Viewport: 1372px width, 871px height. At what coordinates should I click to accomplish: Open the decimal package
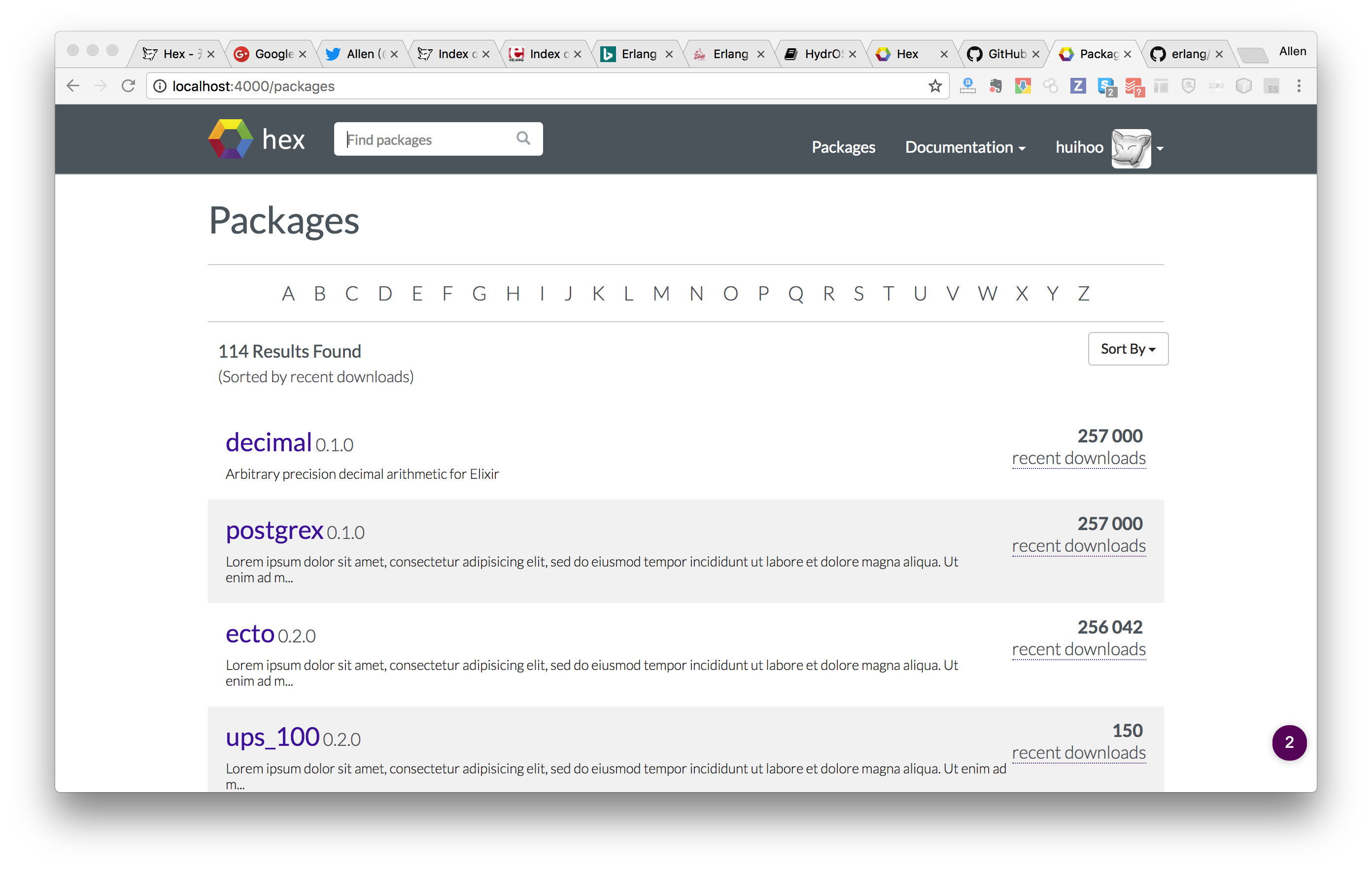(269, 442)
